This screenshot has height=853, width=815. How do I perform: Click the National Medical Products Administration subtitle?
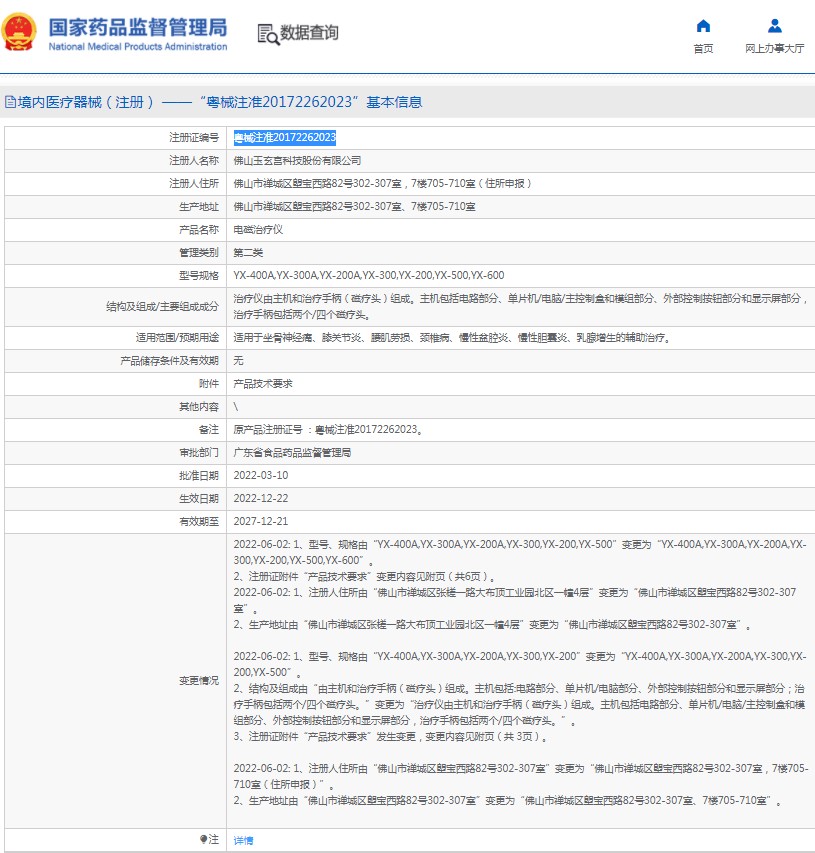138,47
